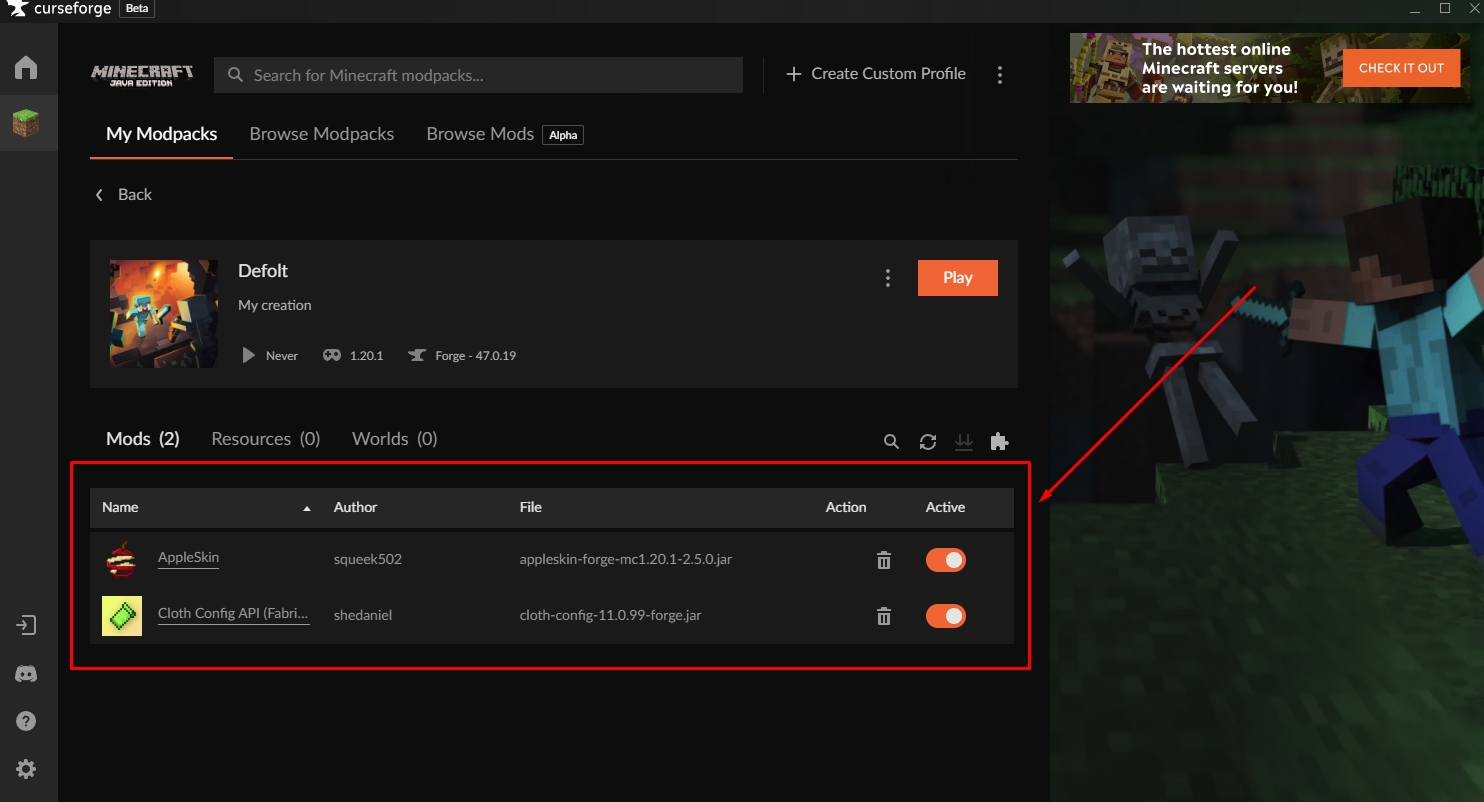The image size is (1484, 802).
Task: Select the Minecraft grass block icon
Action: pyautogui.click(x=26, y=124)
